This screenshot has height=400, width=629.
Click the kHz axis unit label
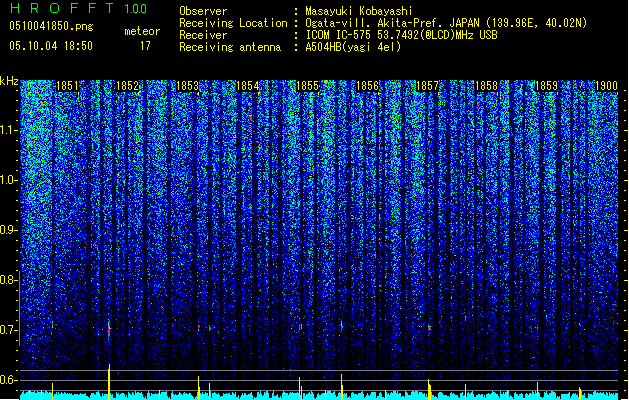[x=9, y=81]
